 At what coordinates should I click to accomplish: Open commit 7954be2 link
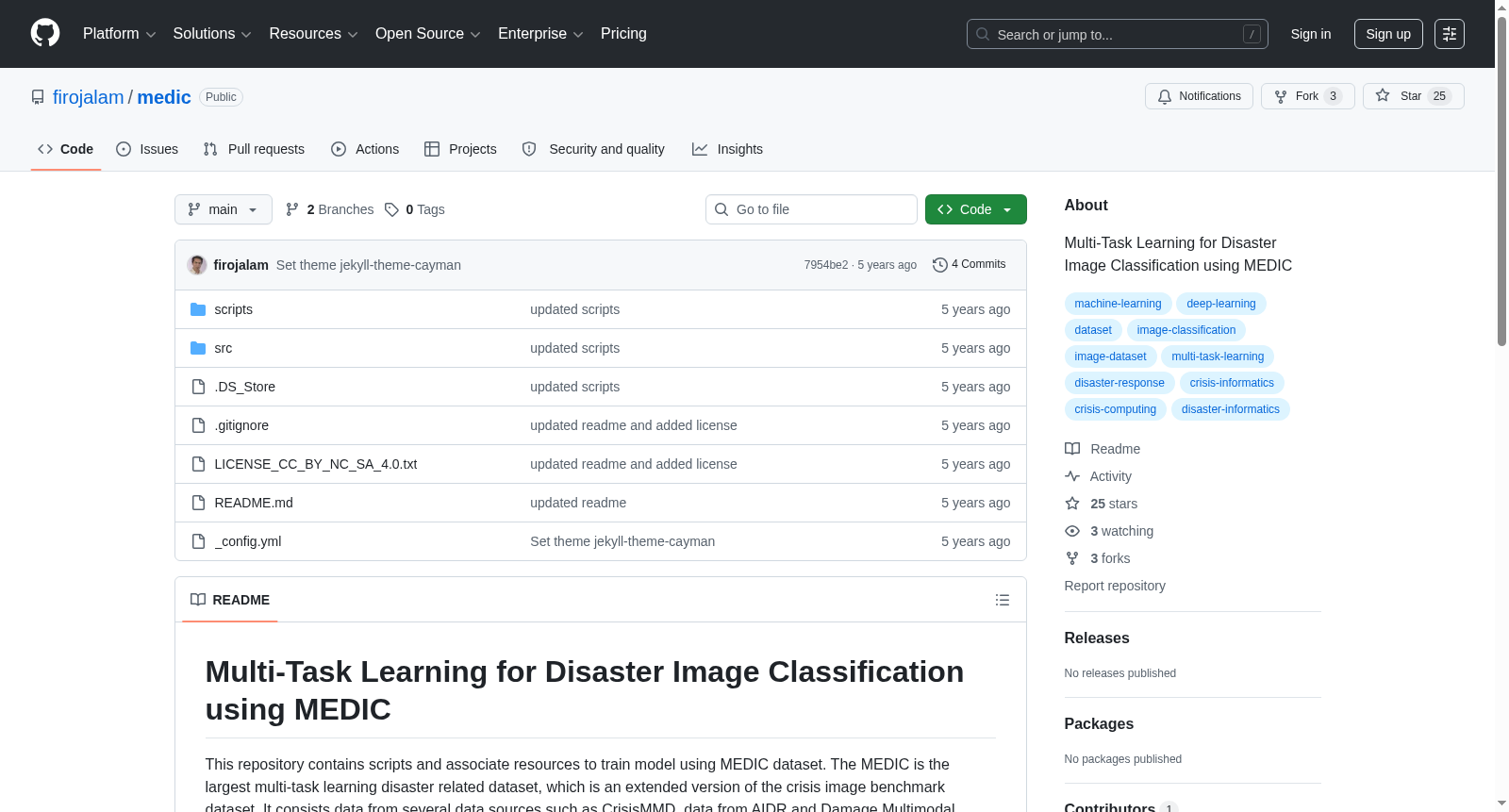tap(826, 265)
